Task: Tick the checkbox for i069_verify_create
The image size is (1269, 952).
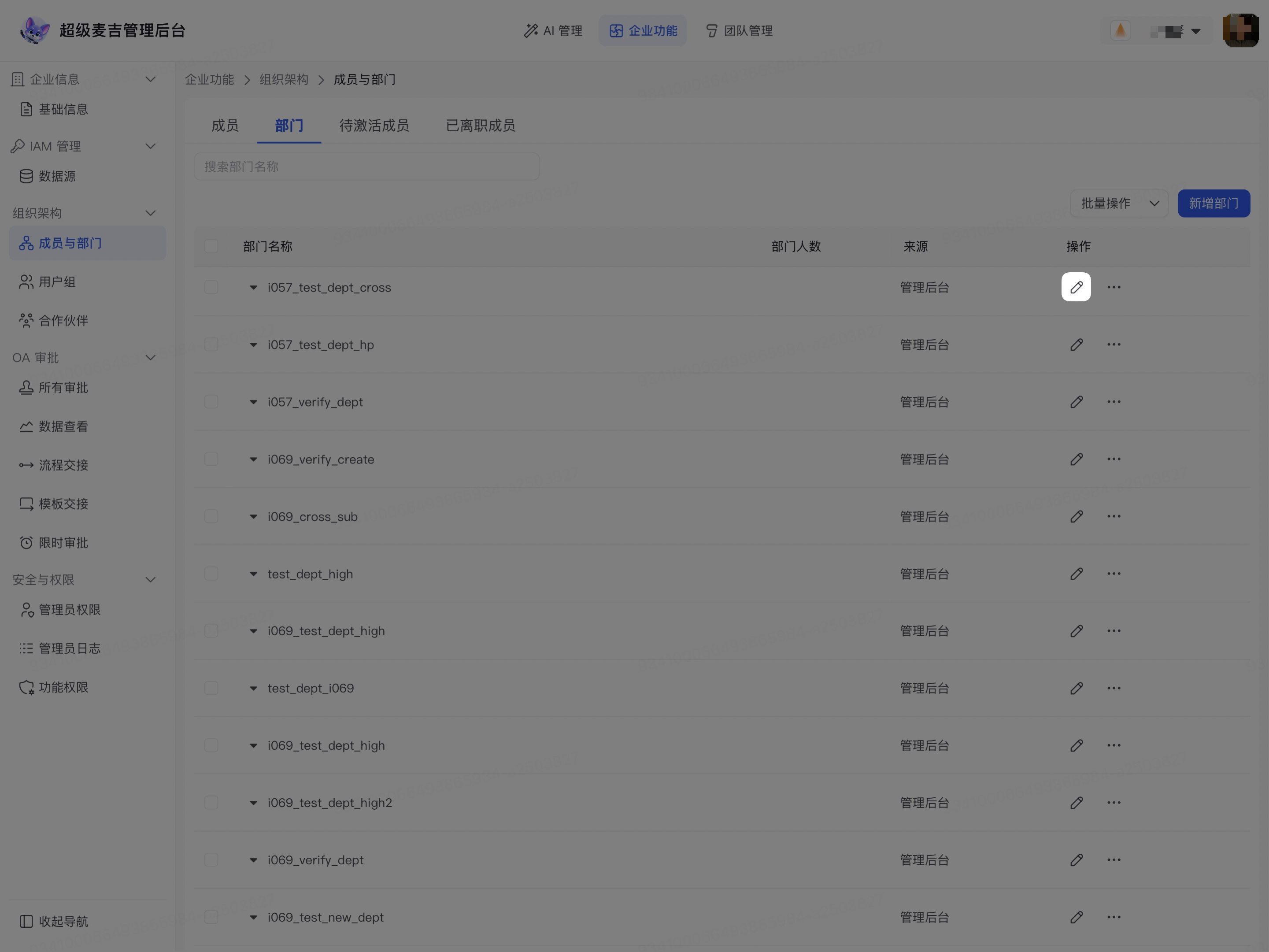Action: pyautogui.click(x=211, y=459)
